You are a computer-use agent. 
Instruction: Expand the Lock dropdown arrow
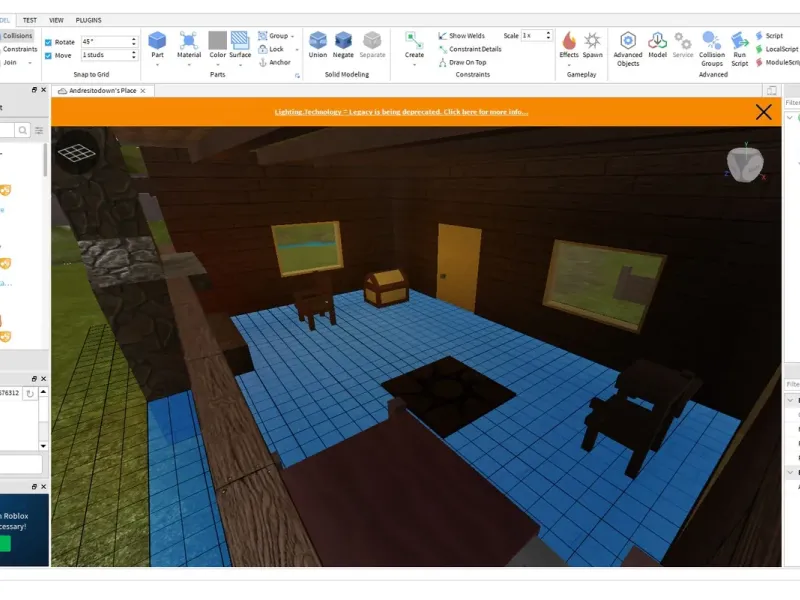coord(297,49)
